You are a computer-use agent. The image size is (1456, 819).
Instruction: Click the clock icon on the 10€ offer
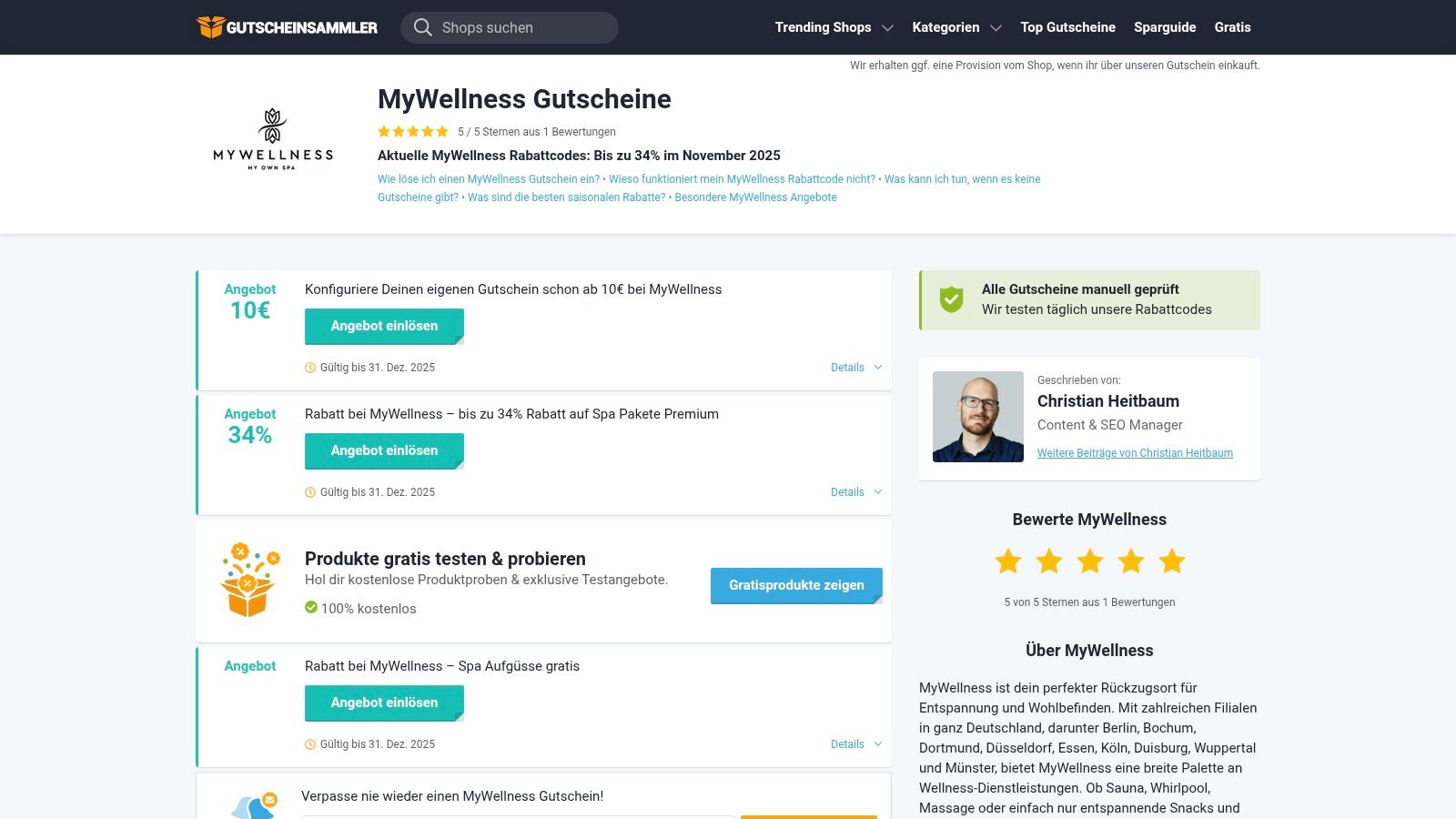(310, 367)
